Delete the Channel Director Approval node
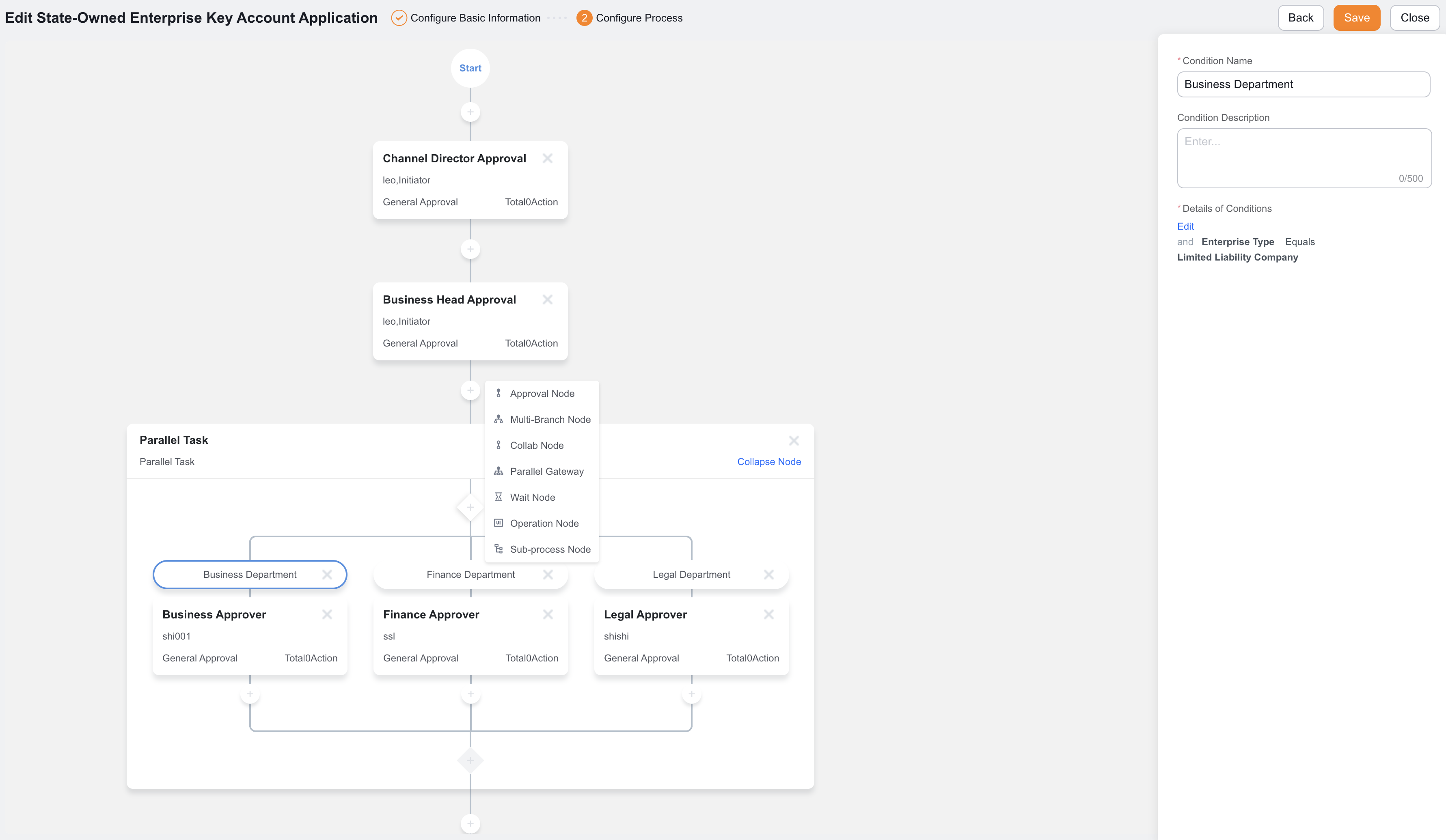This screenshot has width=1446, height=840. 547,158
